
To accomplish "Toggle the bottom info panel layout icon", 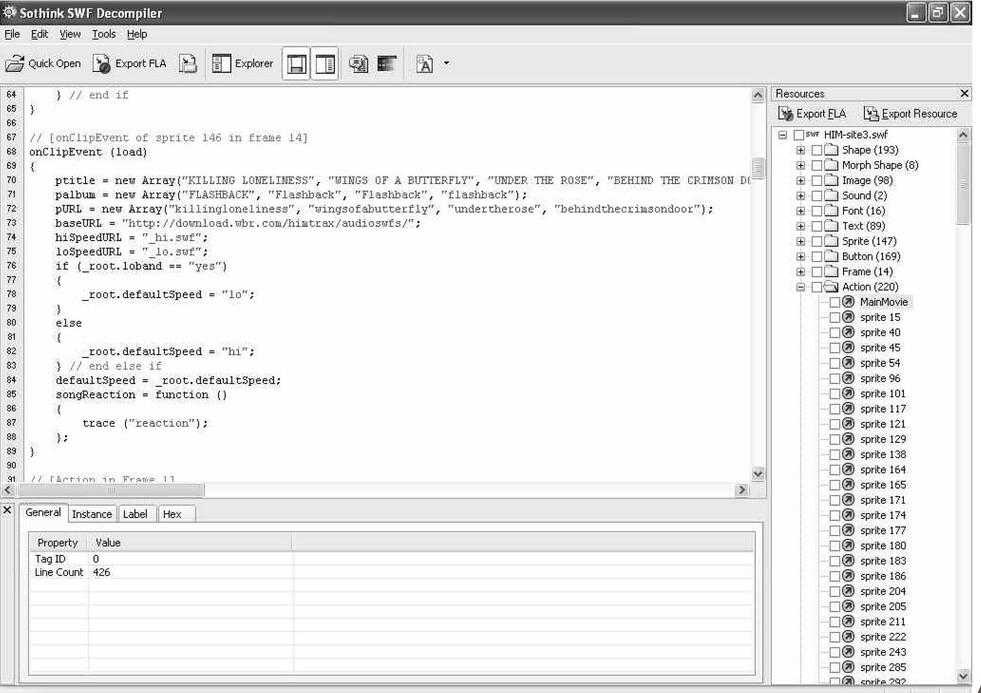I will click(x=296, y=64).
